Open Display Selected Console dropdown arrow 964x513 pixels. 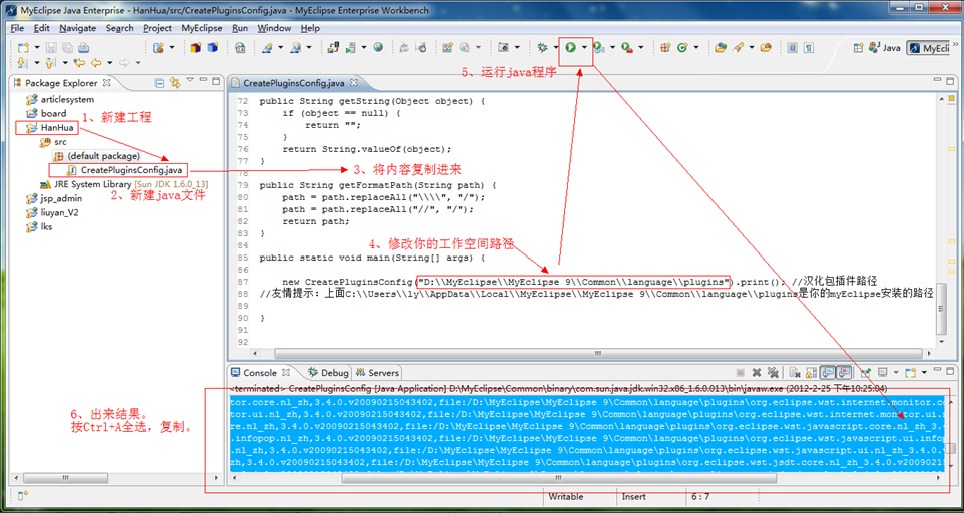pos(896,372)
